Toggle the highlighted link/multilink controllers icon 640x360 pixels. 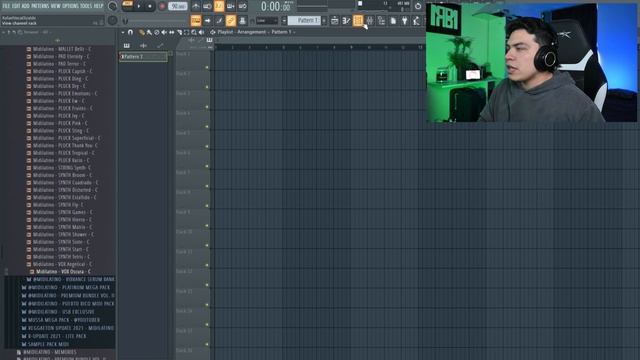tap(231, 20)
